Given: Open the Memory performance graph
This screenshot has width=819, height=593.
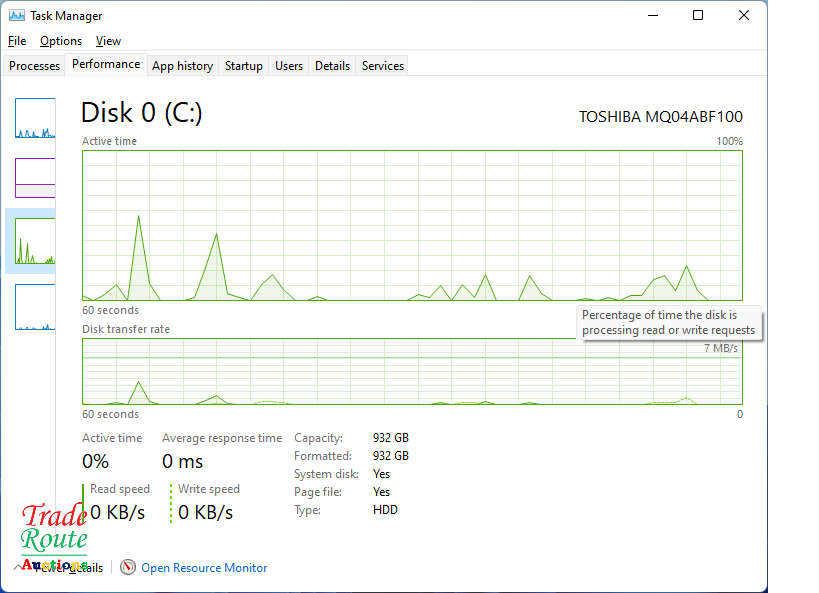Looking at the screenshot, I should [35, 177].
